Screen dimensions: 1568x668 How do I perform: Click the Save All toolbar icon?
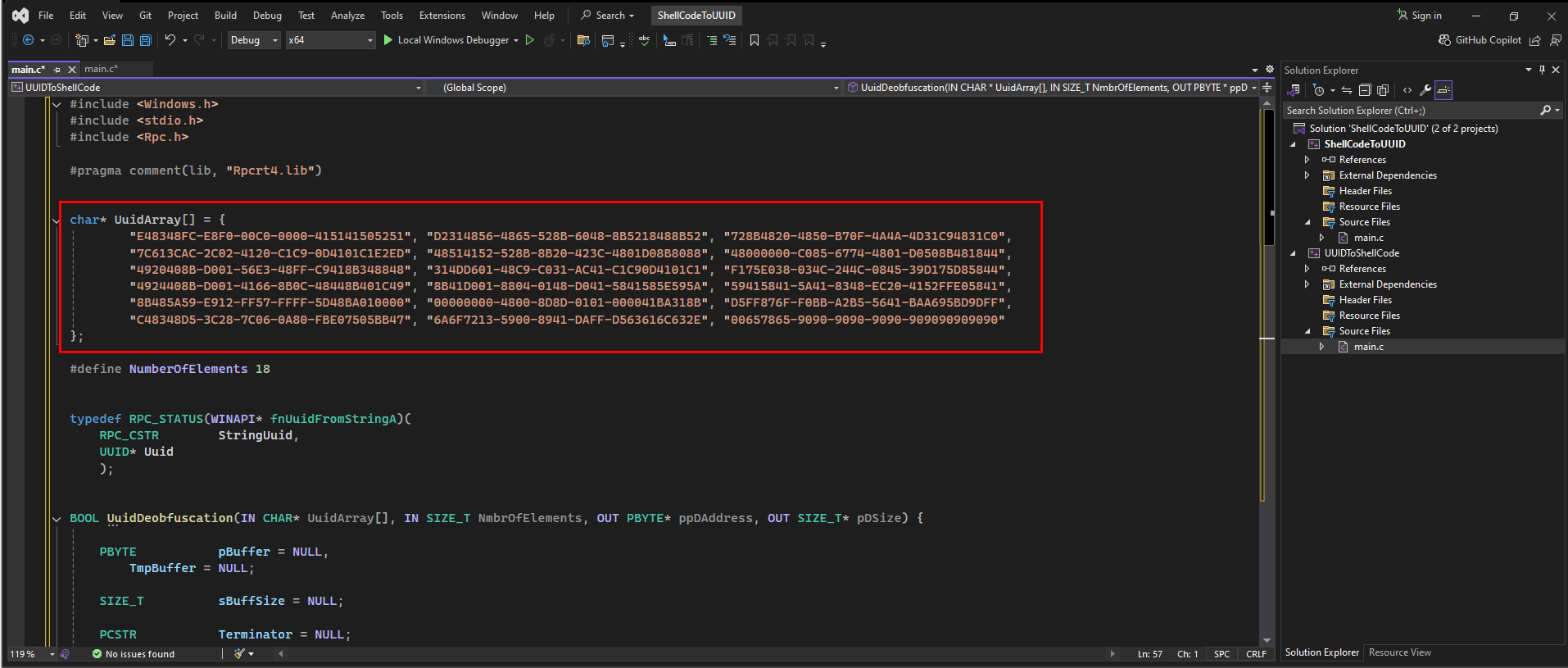[x=146, y=40]
